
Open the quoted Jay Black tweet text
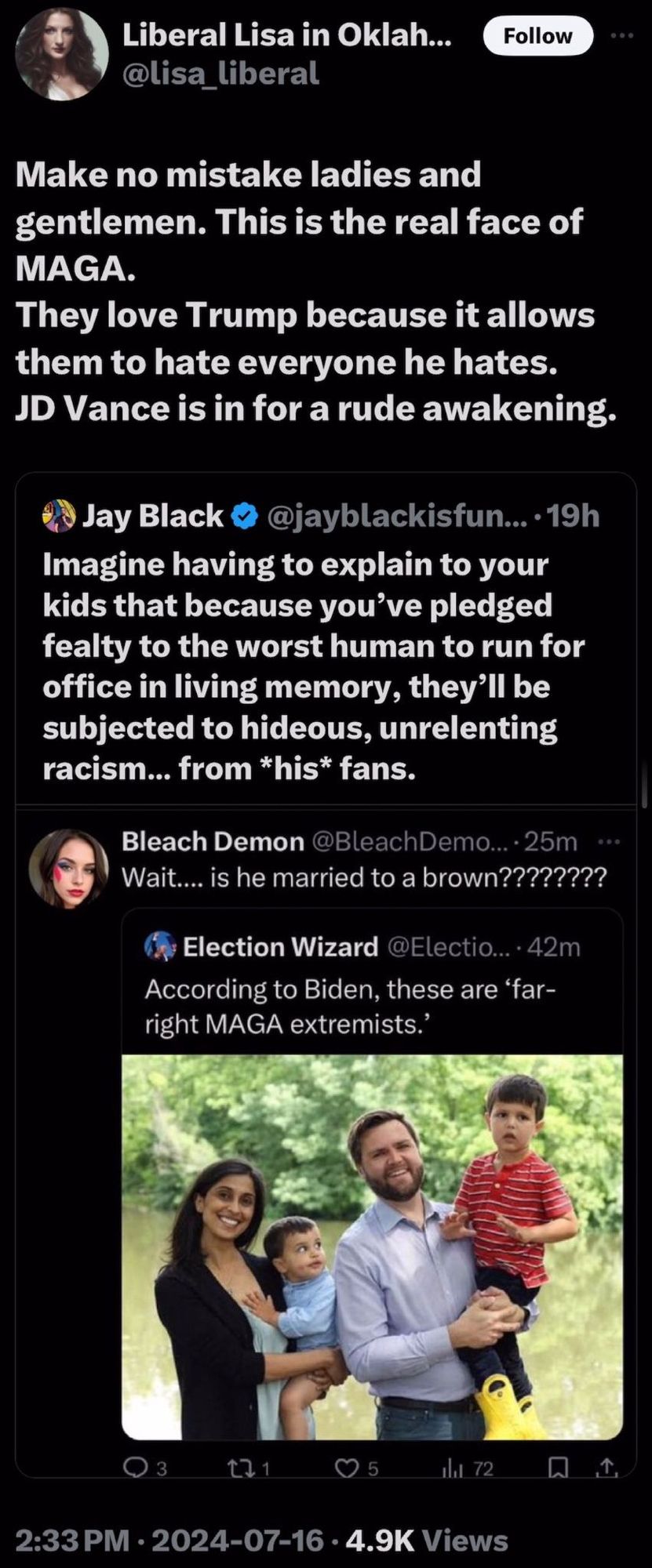[x=314, y=666]
